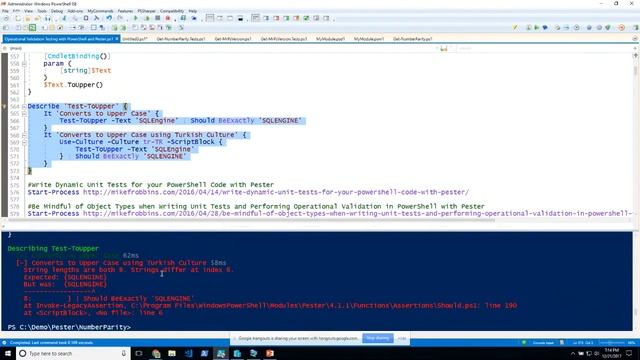Click the clock icon in right toolbar
640x360 pixels.
(x=576, y=28)
